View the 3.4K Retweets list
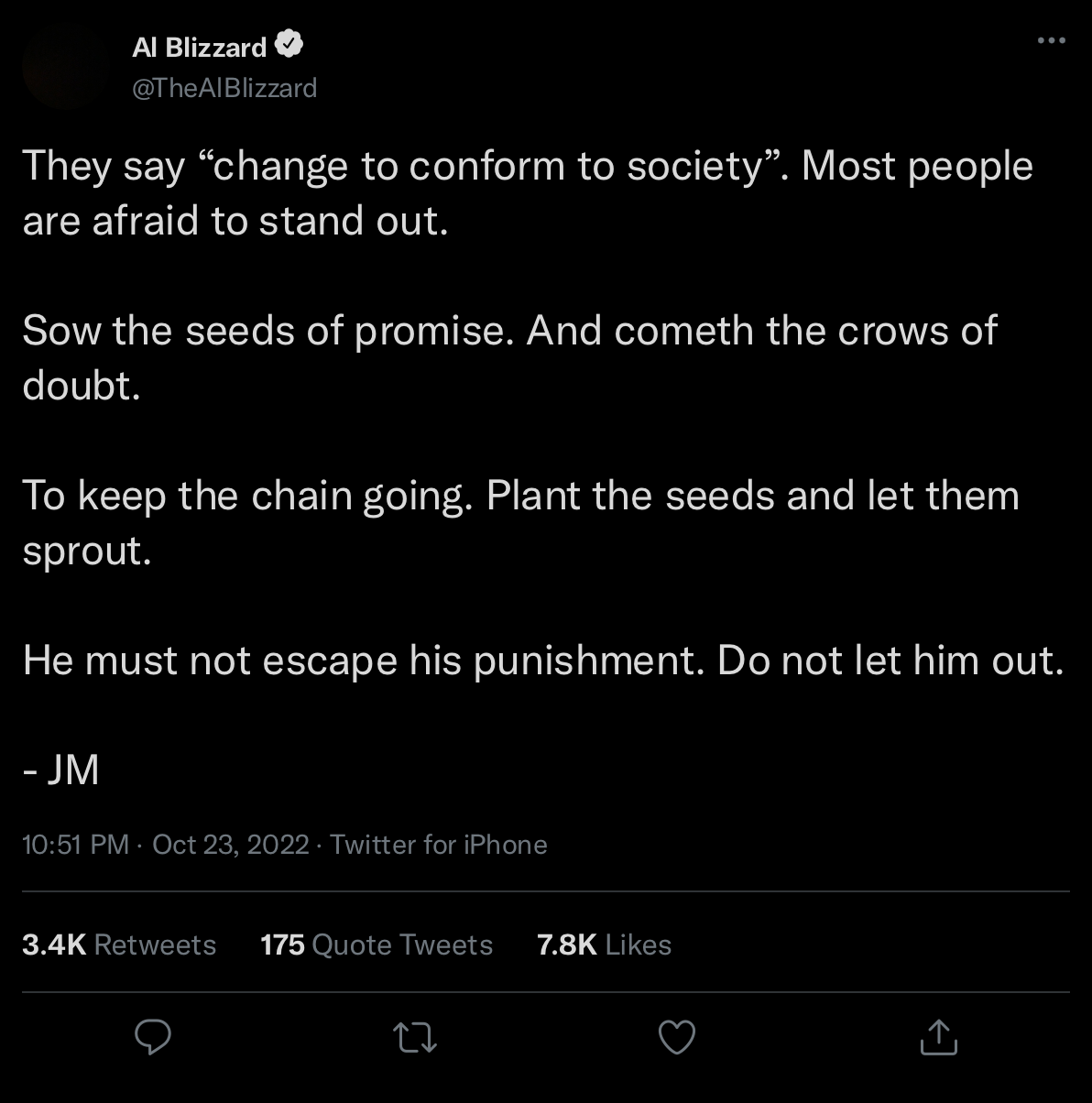 [x=119, y=945]
